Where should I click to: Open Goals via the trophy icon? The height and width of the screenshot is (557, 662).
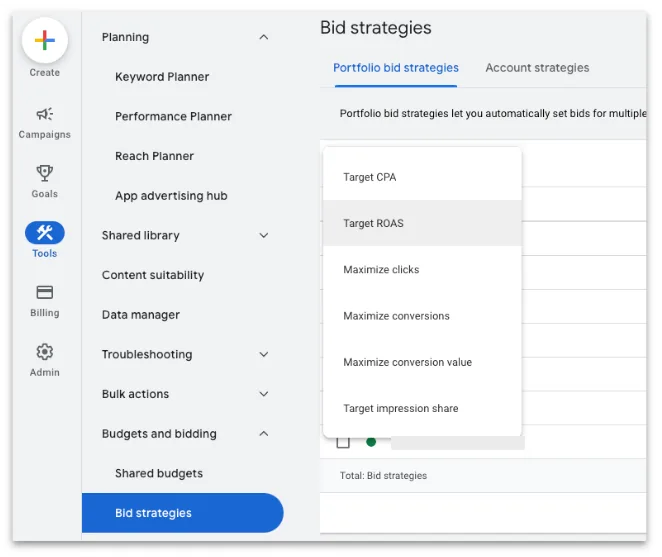44,173
